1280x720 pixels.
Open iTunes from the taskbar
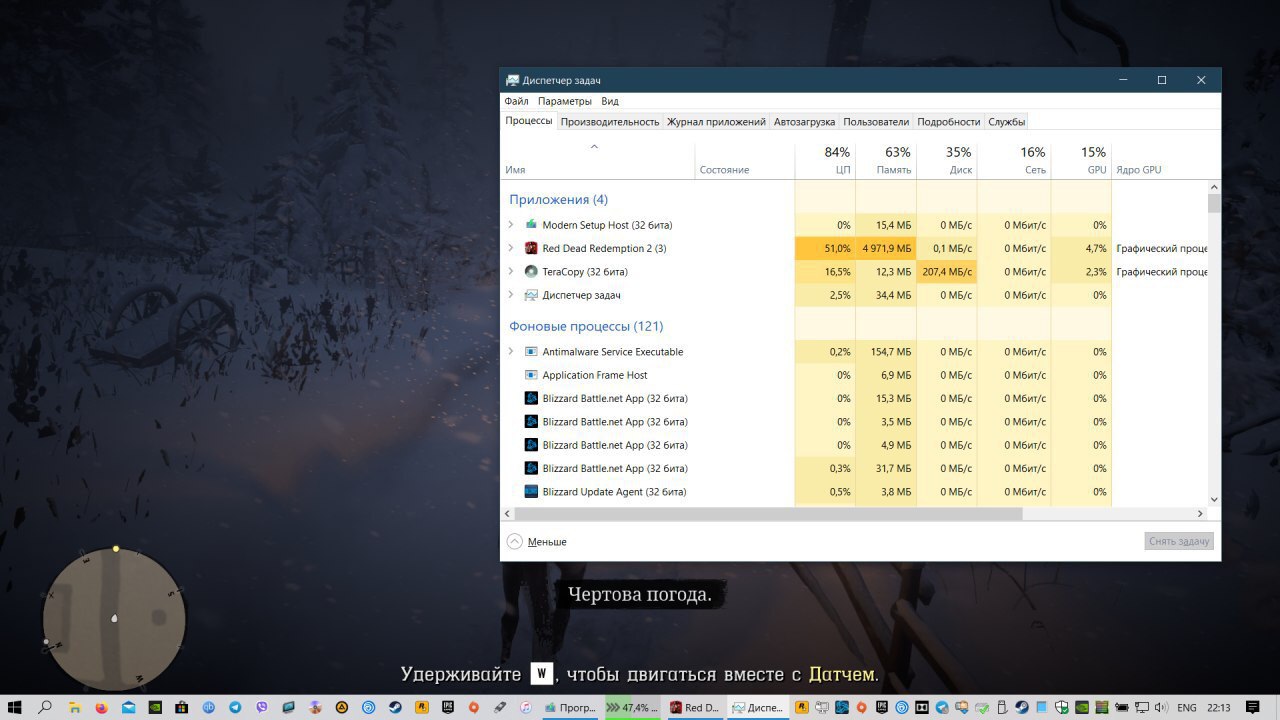525,707
